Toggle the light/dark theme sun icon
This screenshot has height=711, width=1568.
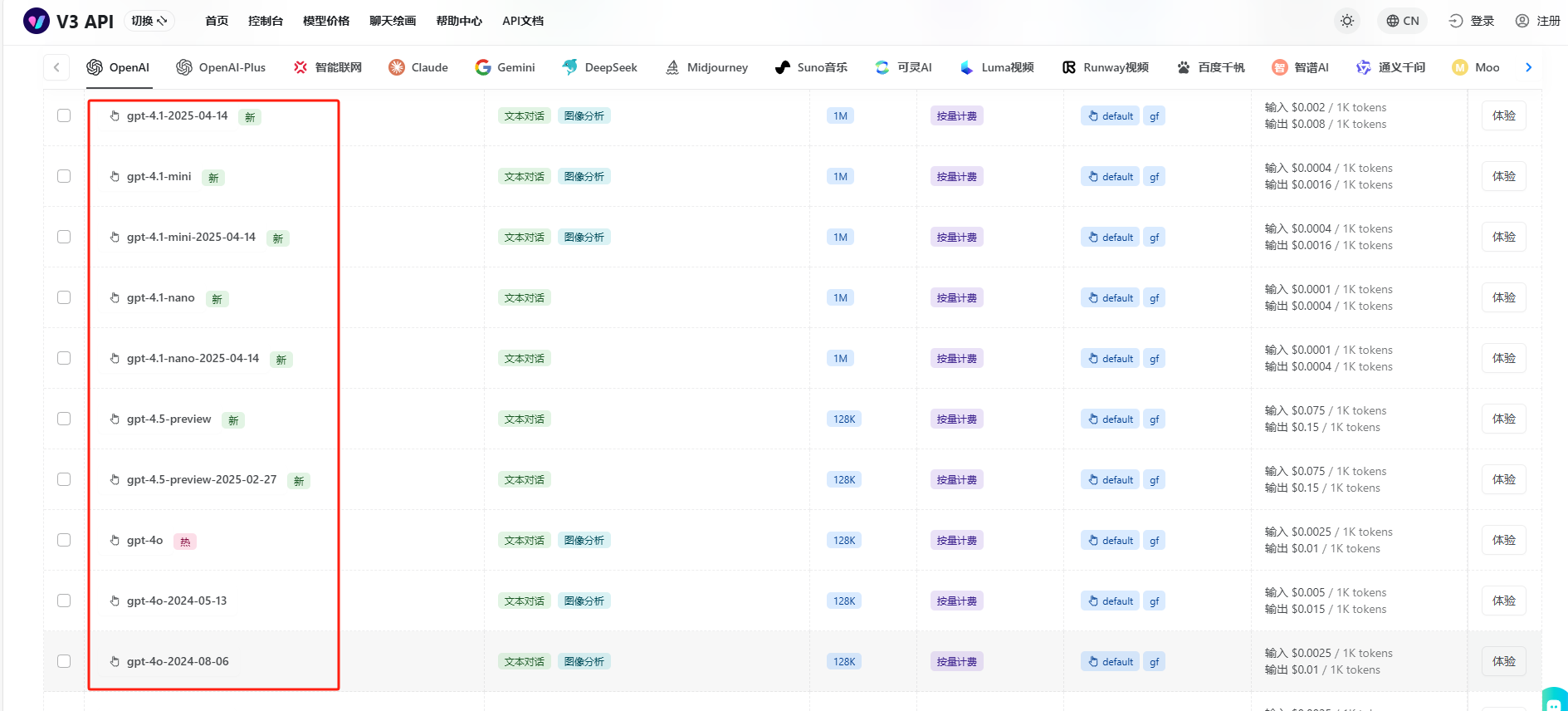coord(1347,21)
